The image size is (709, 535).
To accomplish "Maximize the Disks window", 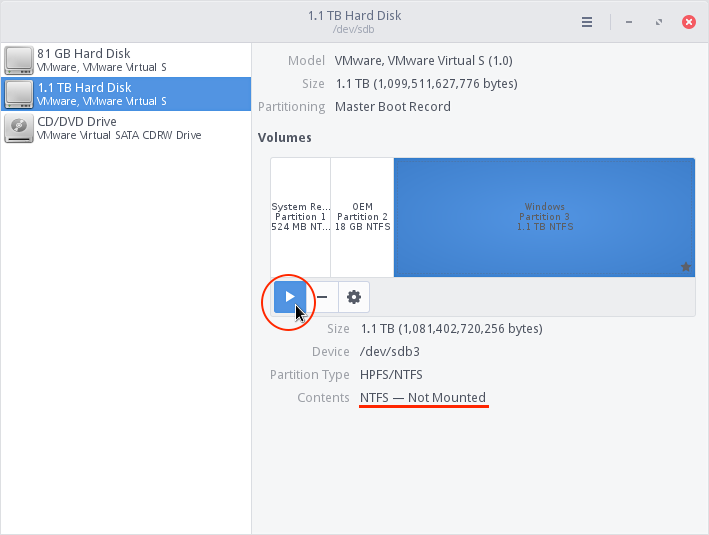I will (657, 22).
